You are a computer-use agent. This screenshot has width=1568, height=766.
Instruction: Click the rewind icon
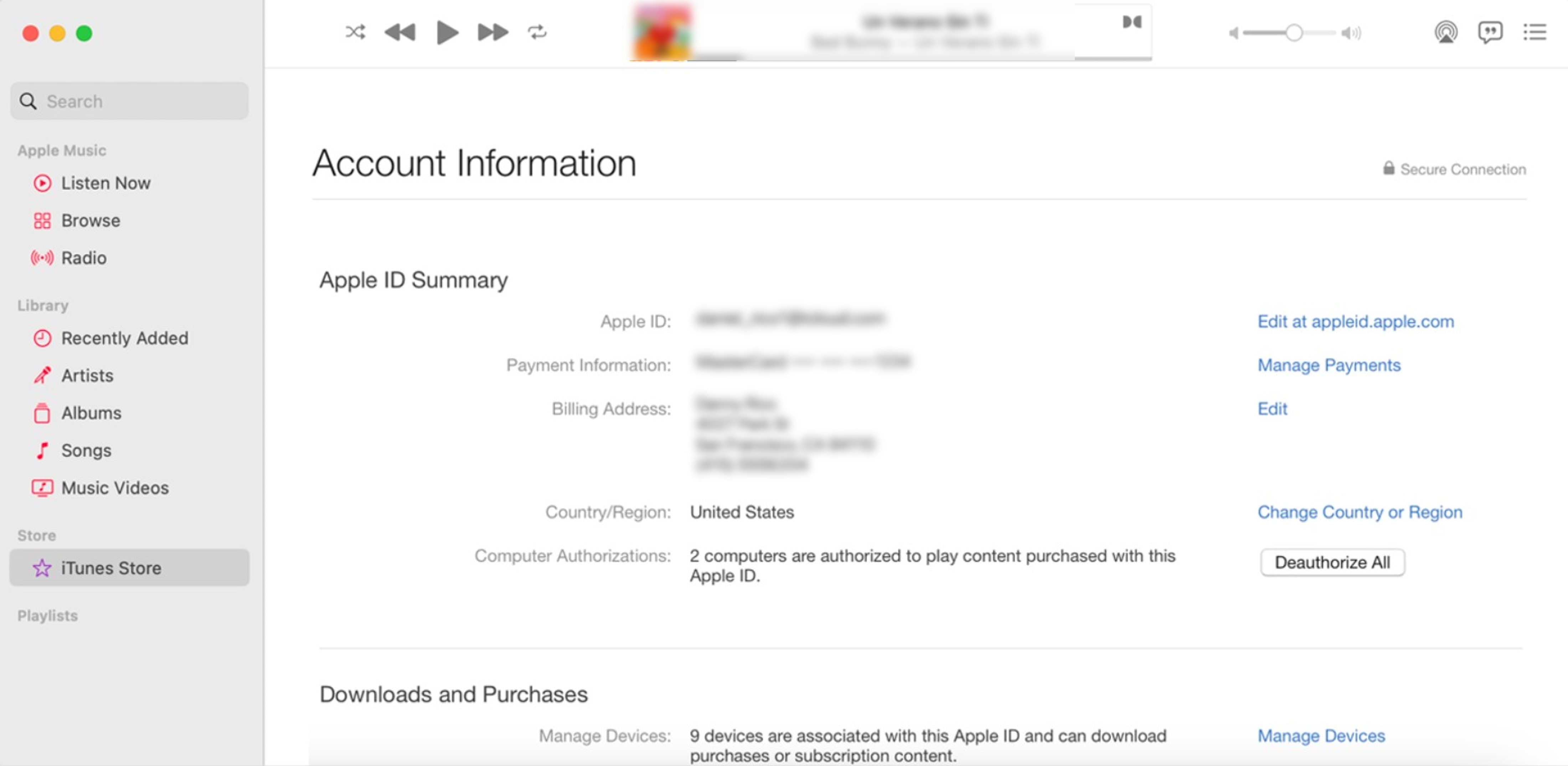[399, 32]
